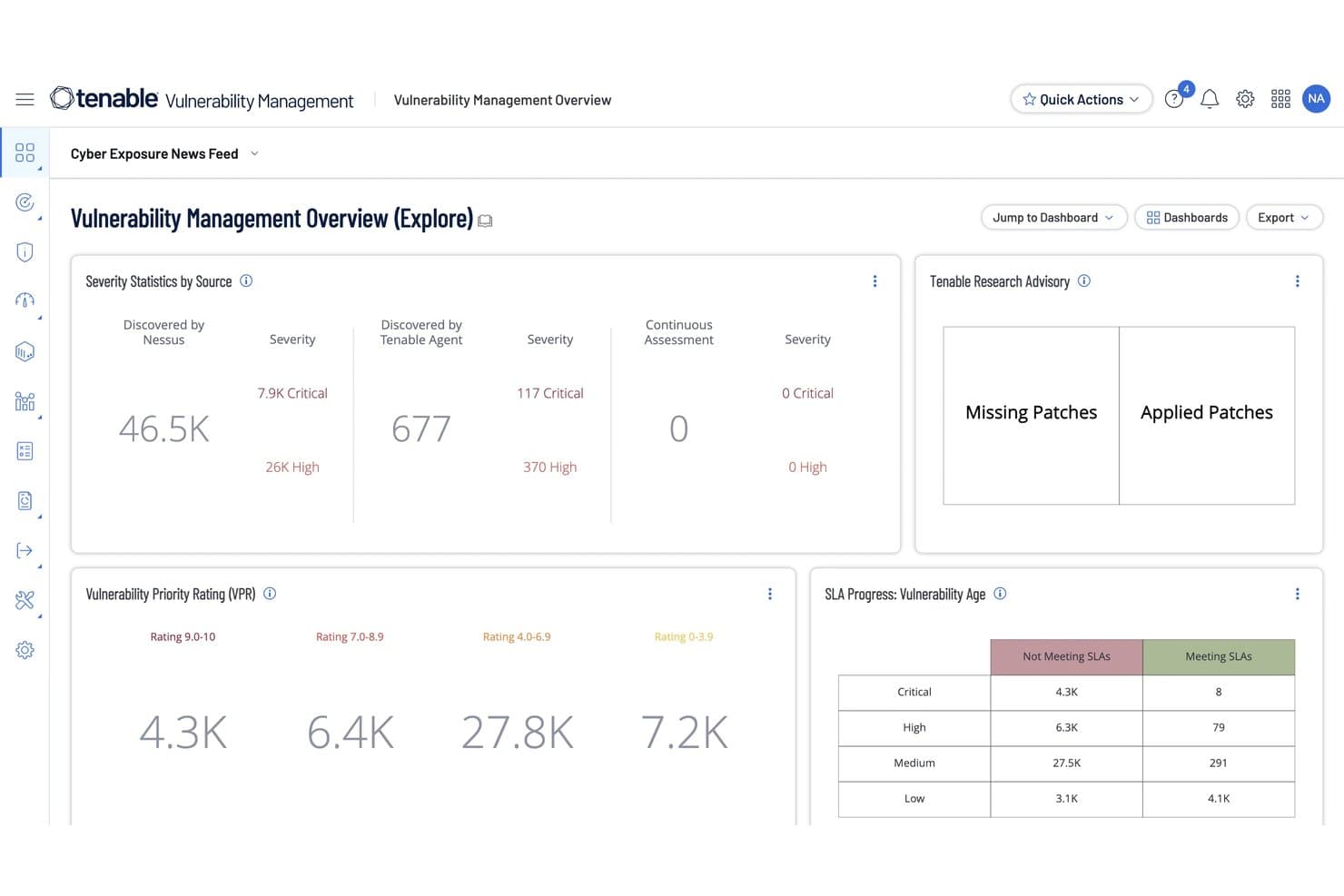Screen dimensions: 1344x896
Task: Open the radar target icon in sidebar
Action: (25, 202)
